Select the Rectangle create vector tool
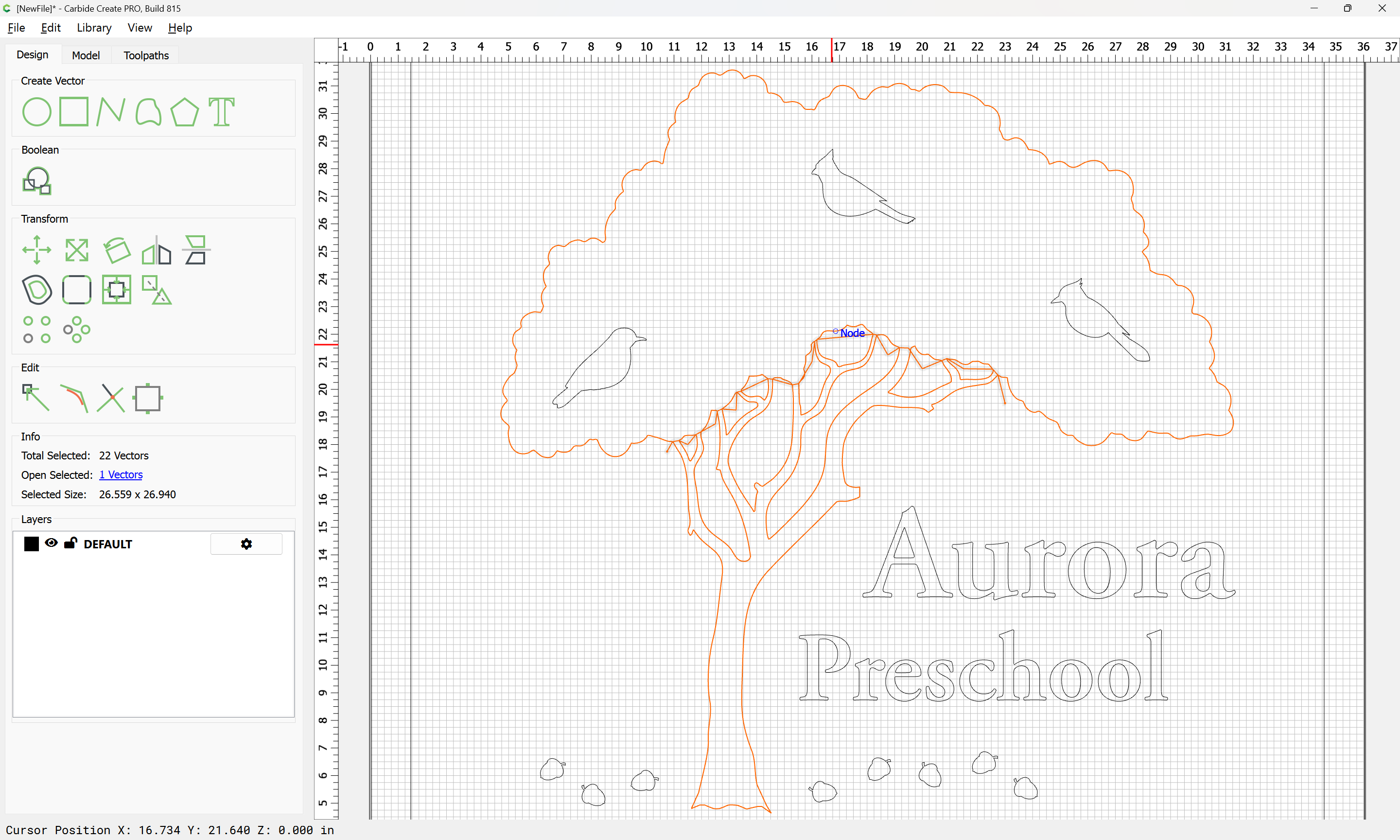The image size is (1400, 840). (x=74, y=111)
